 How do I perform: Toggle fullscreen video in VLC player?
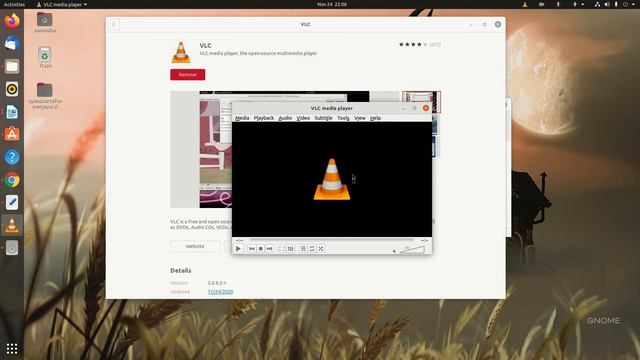tap(282, 249)
